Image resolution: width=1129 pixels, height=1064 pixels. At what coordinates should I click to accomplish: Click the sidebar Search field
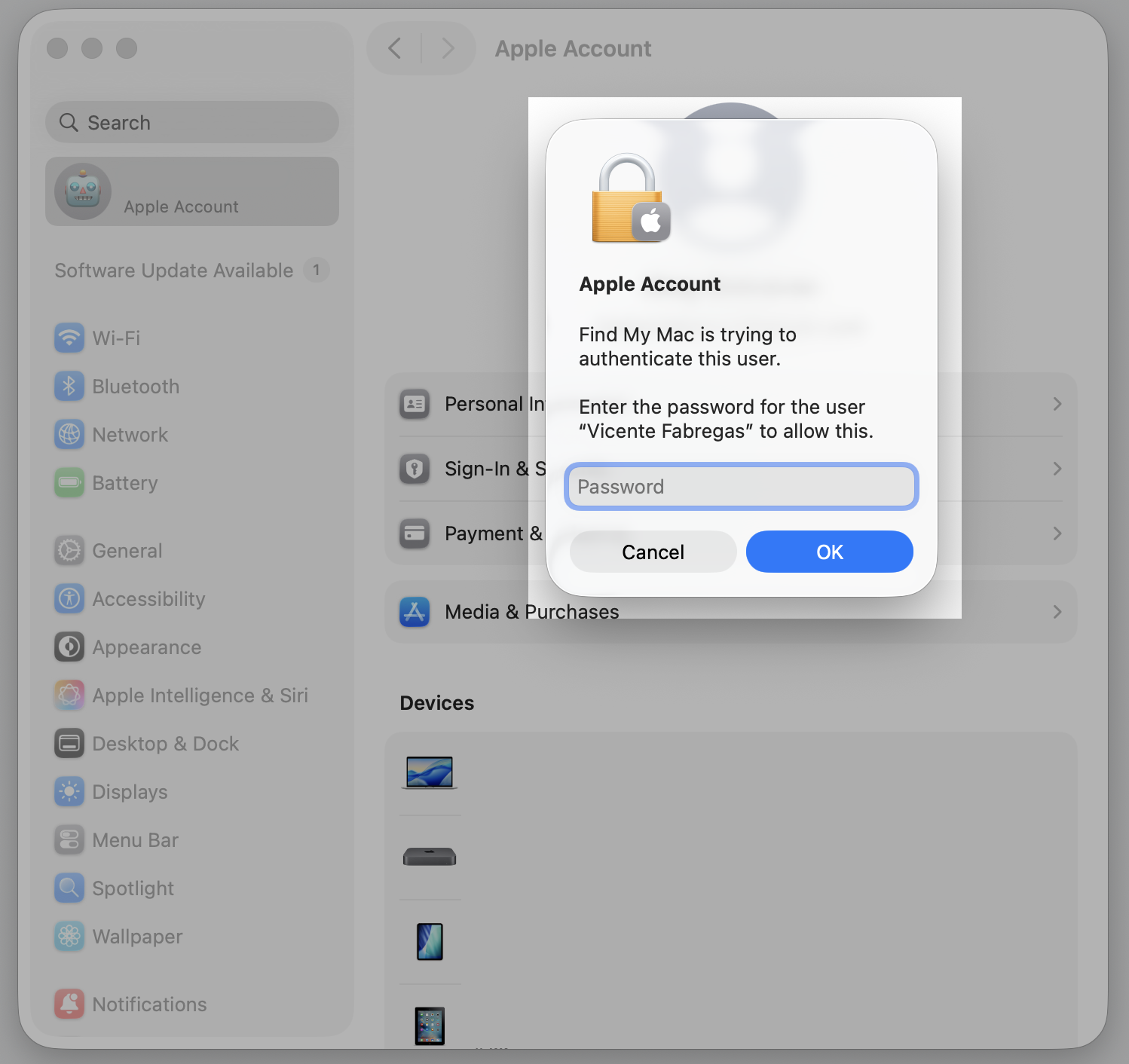click(x=192, y=122)
